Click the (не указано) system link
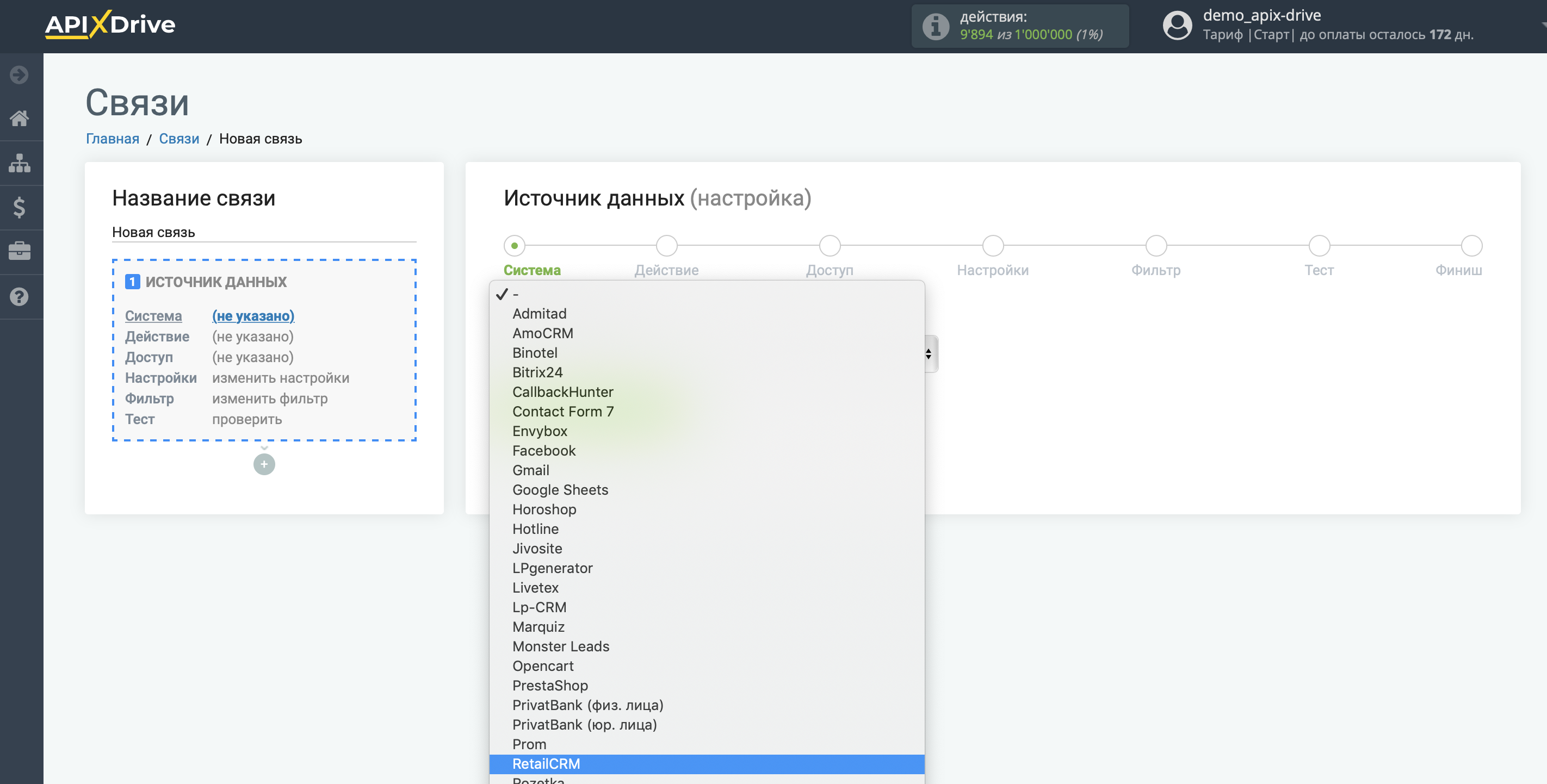The width and height of the screenshot is (1547, 784). click(x=253, y=316)
